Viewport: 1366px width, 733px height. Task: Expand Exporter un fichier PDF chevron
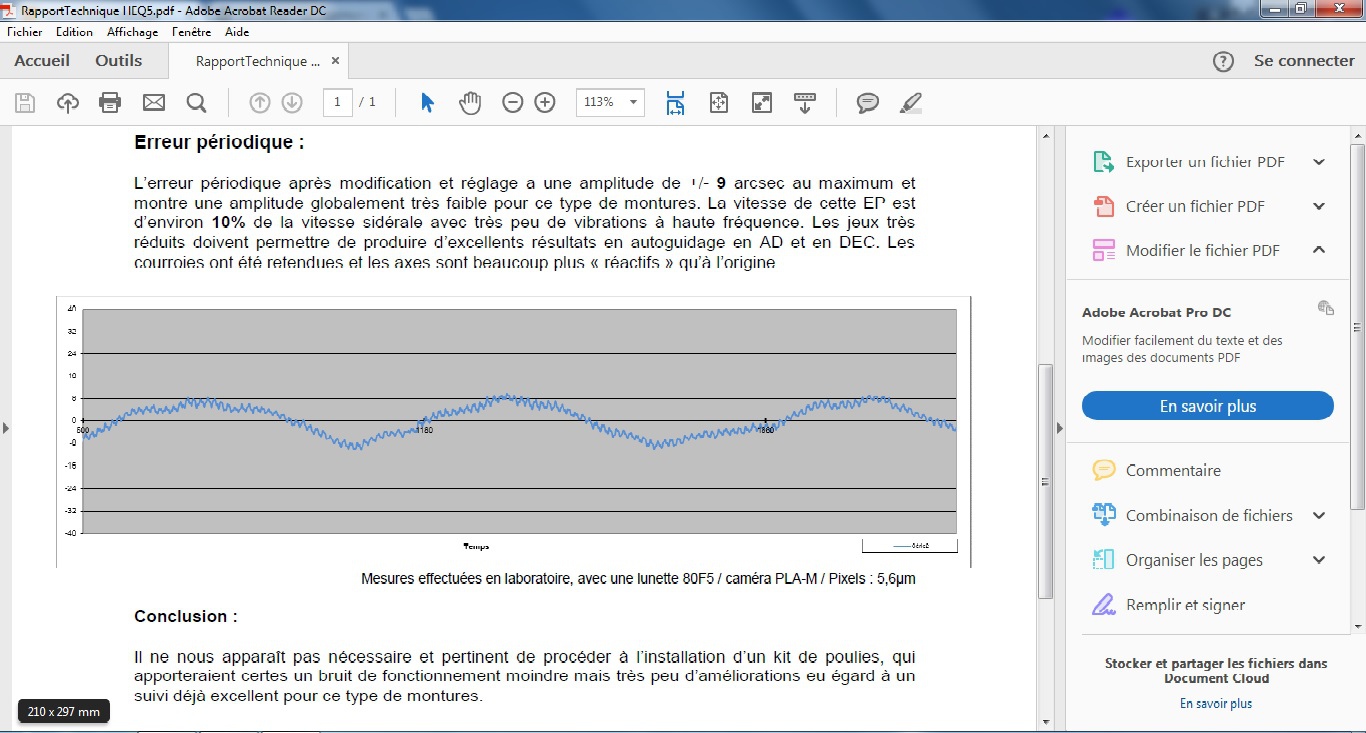1319,162
